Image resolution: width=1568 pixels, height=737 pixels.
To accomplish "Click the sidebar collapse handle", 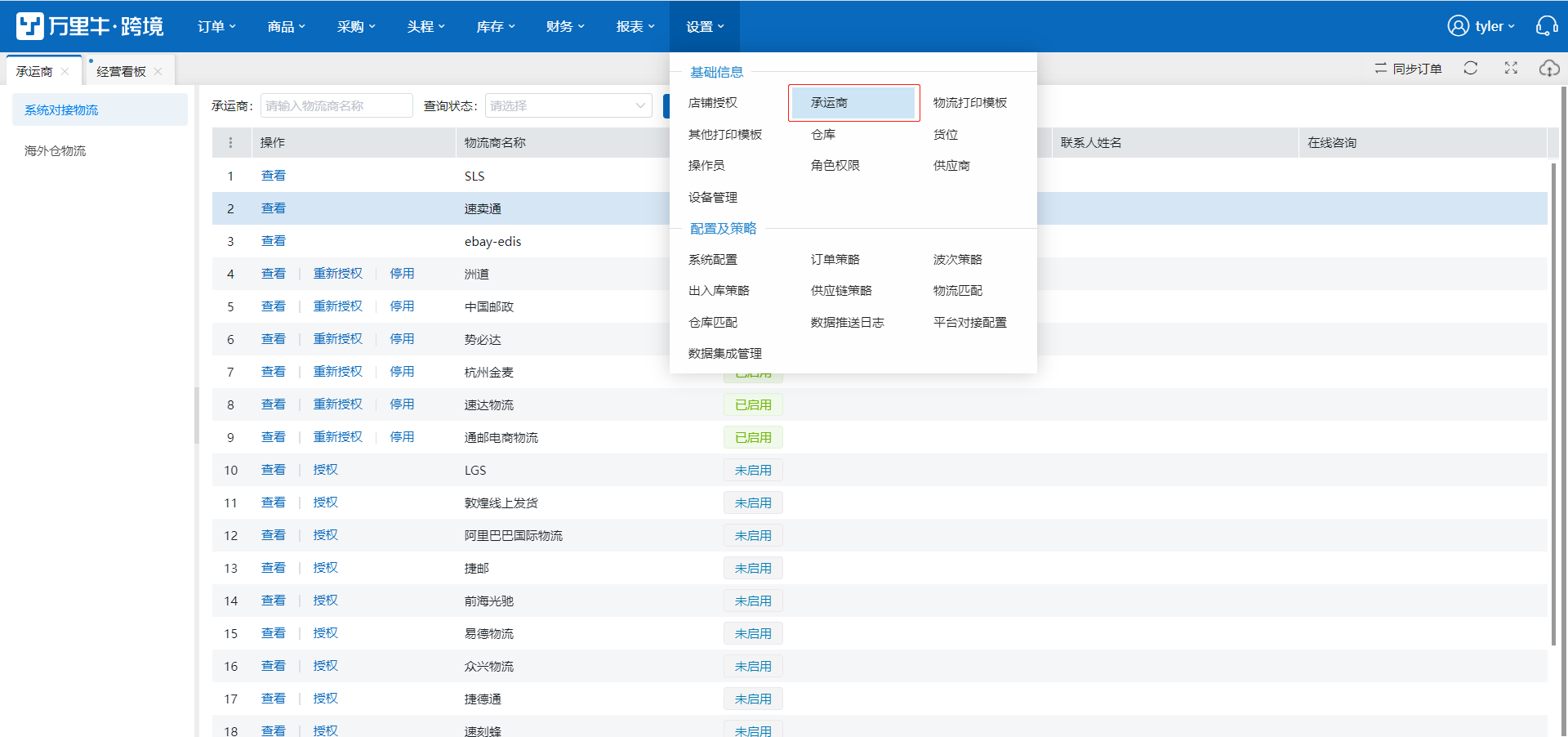I will pos(197,415).
